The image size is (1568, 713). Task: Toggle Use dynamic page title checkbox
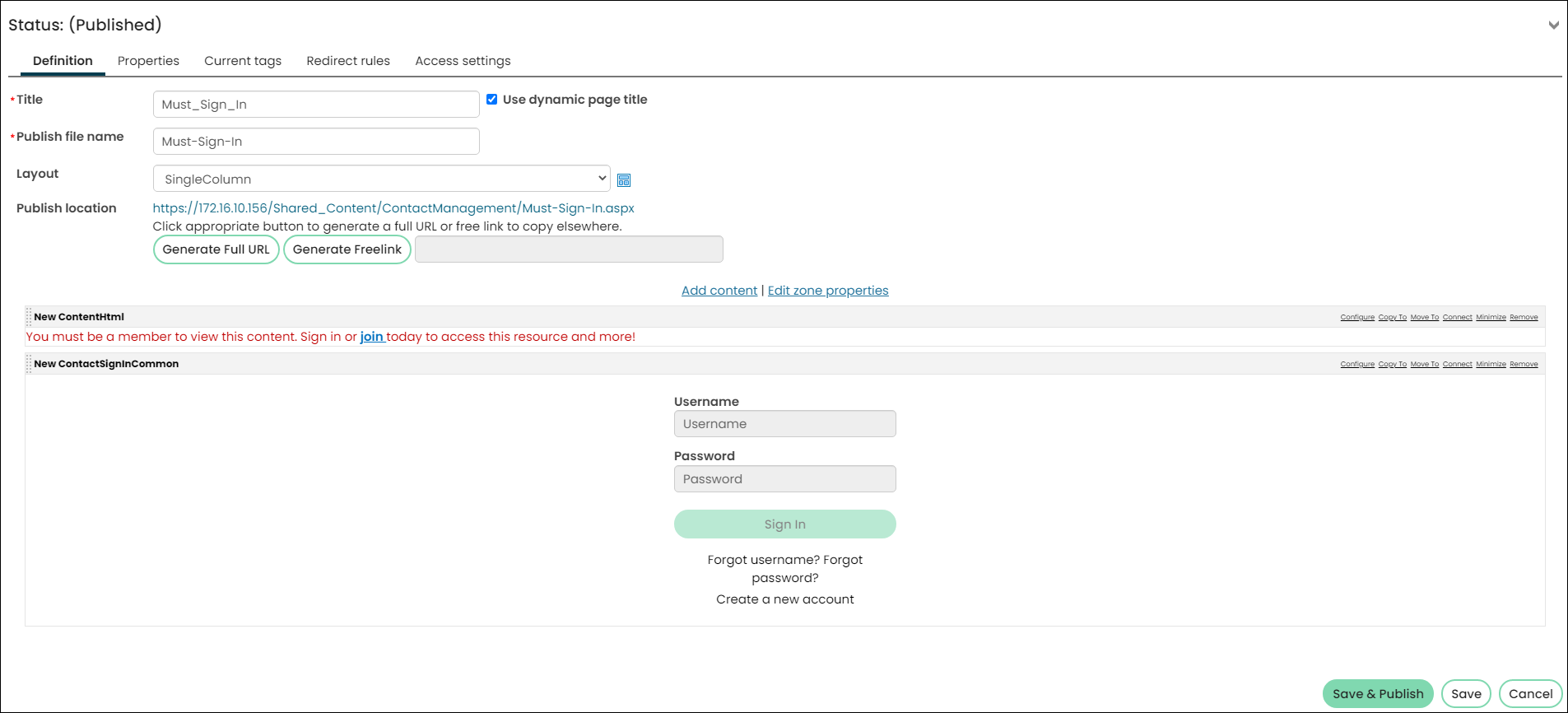[x=491, y=100]
